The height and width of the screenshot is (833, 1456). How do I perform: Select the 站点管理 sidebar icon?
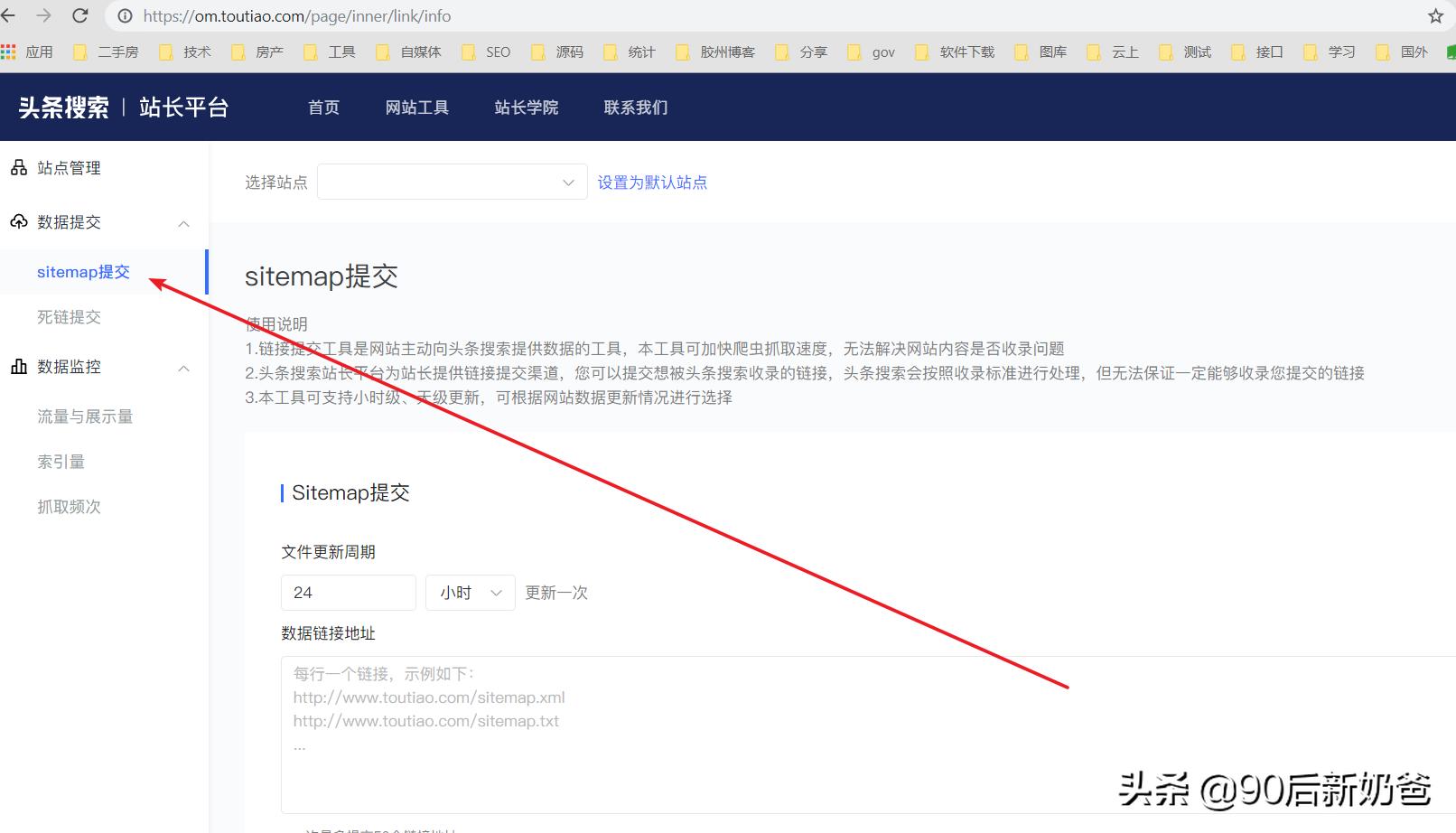point(17,167)
